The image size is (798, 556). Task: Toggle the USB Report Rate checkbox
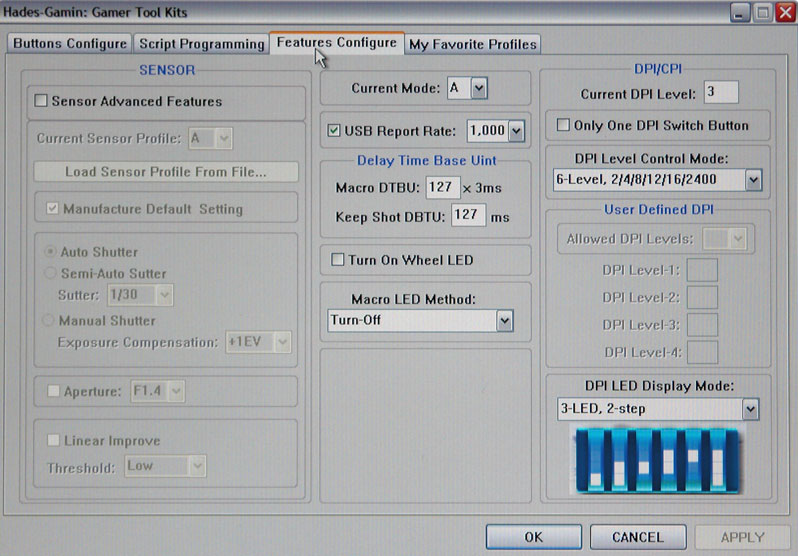(334, 130)
